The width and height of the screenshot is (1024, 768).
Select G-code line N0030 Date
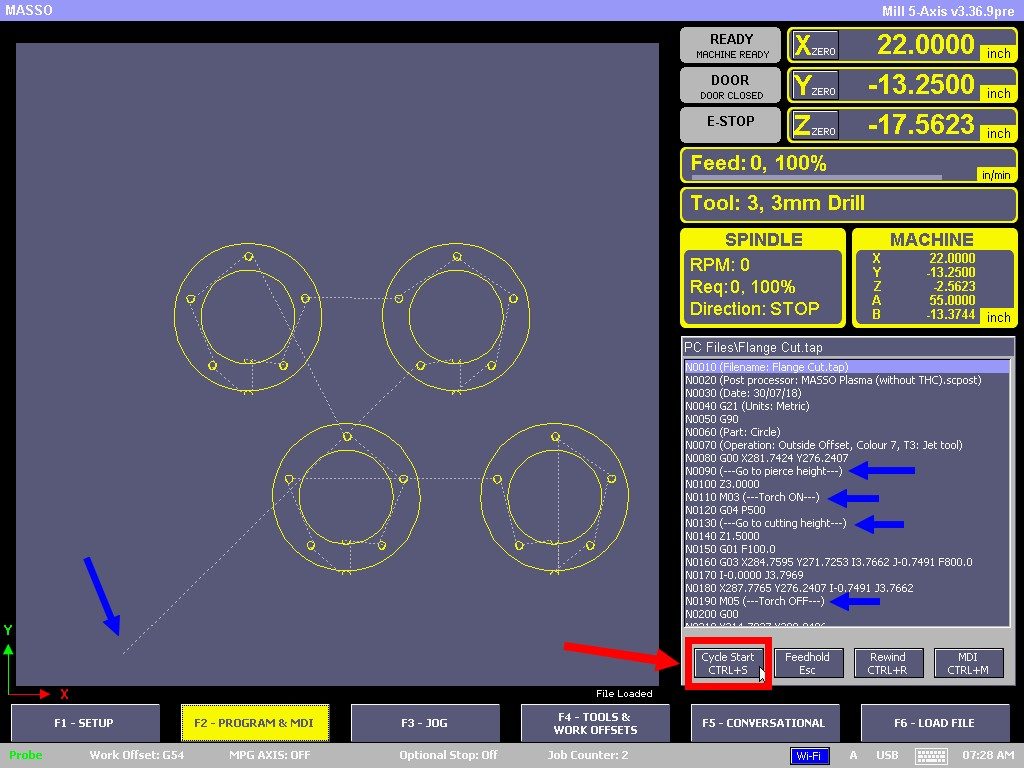click(847, 393)
